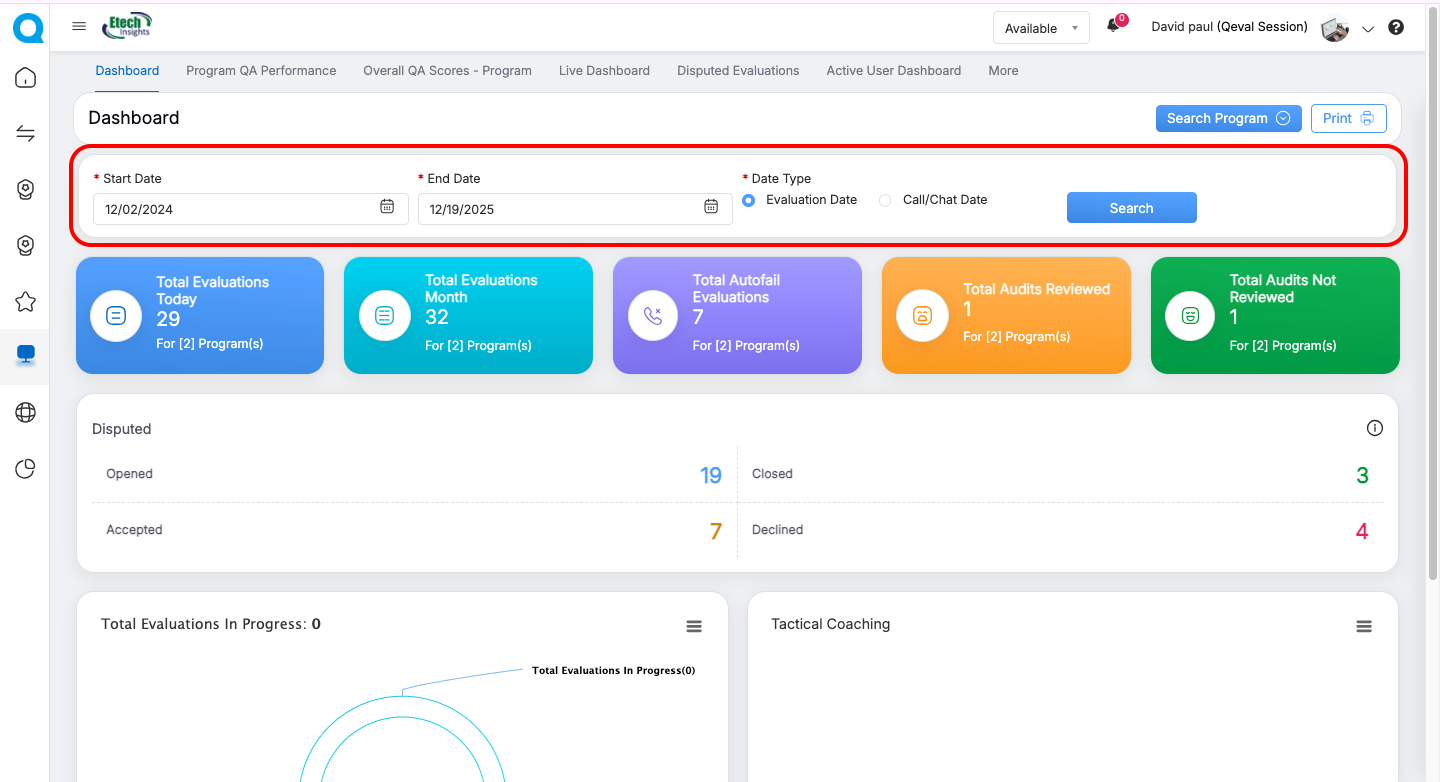Open the globe icon in sidebar
This screenshot has width=1440, height=782.
tap(26, 412)
